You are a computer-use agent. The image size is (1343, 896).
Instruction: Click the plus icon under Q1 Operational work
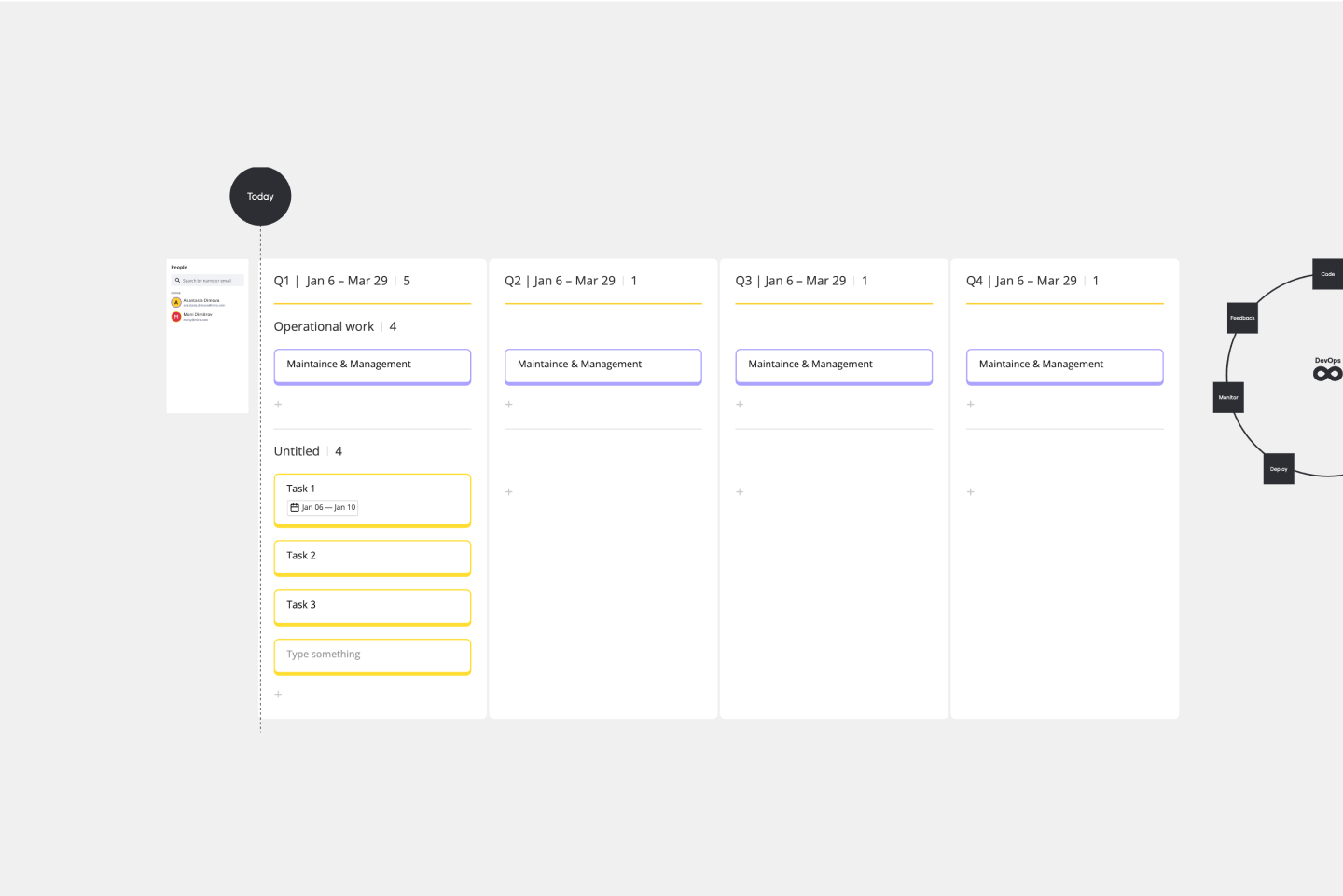tap(278, 405)
